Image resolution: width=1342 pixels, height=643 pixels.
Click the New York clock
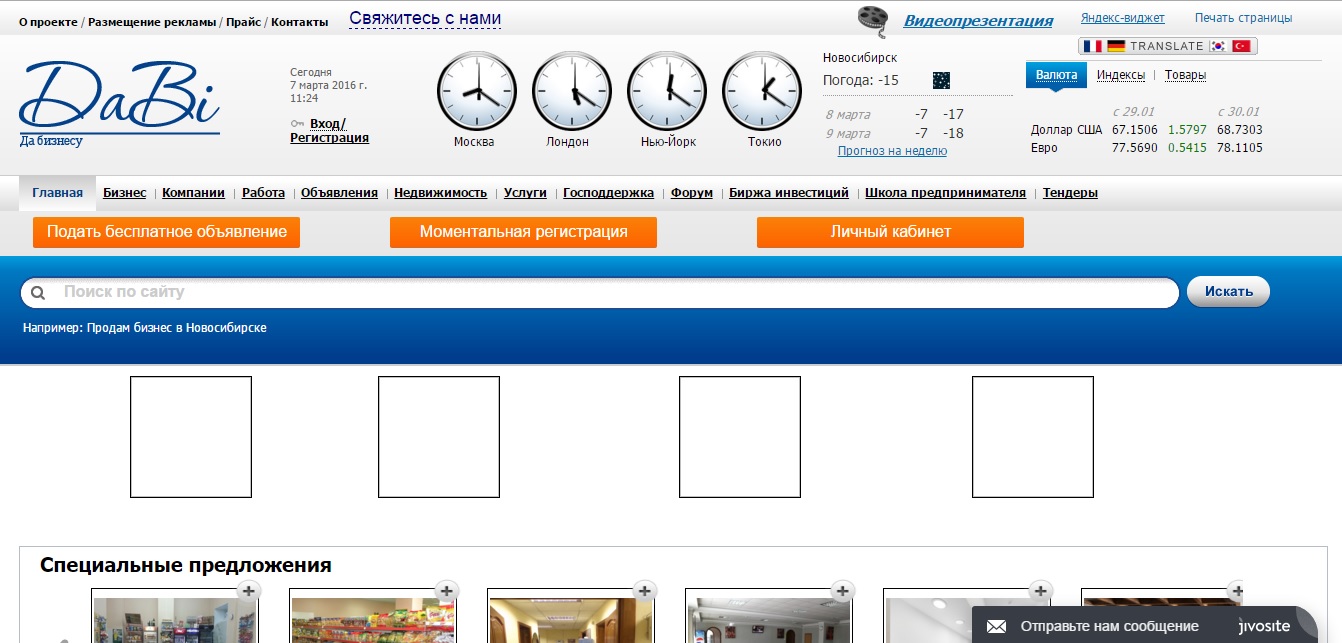pos(667,92)
